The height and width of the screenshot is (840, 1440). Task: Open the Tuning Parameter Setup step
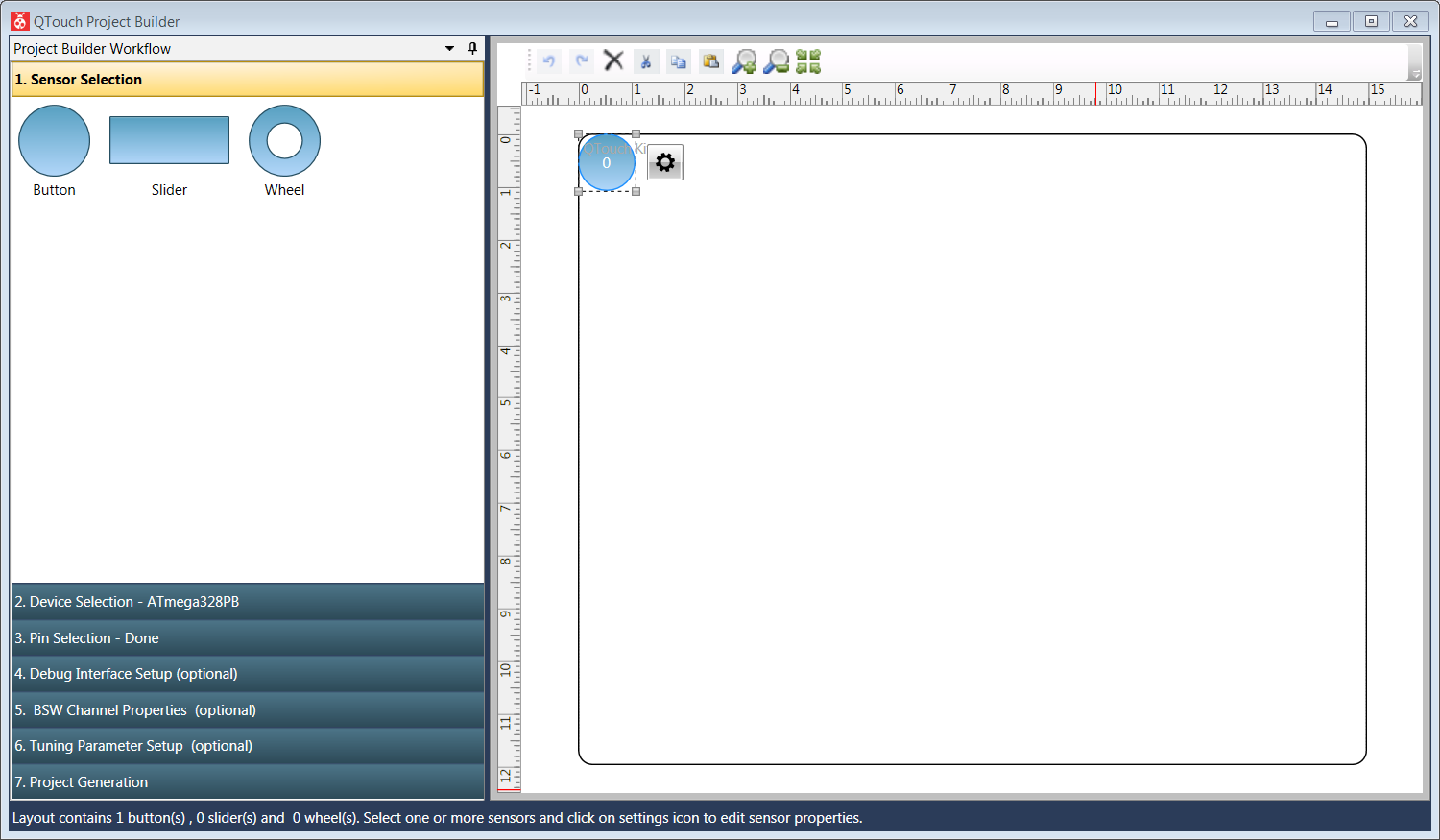(247, 746)
